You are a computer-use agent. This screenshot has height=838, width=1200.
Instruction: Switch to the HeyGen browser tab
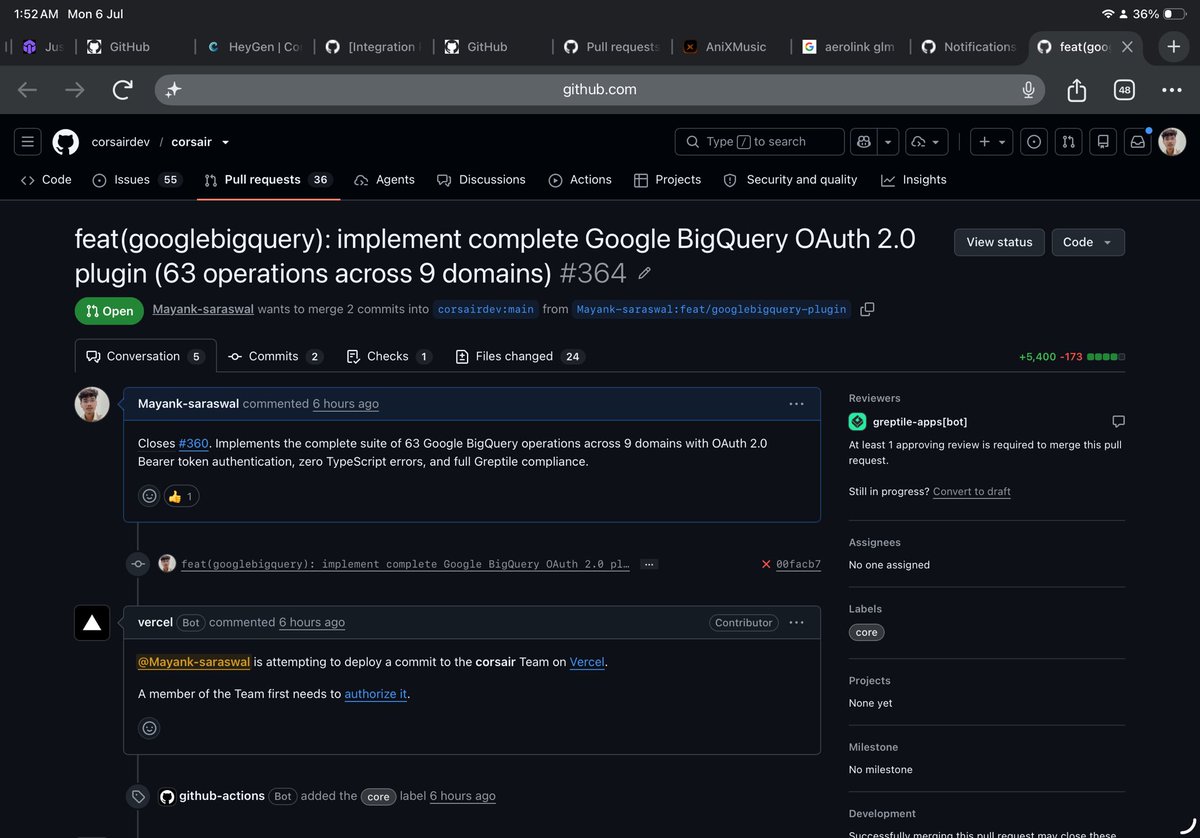tap(254, 47)
